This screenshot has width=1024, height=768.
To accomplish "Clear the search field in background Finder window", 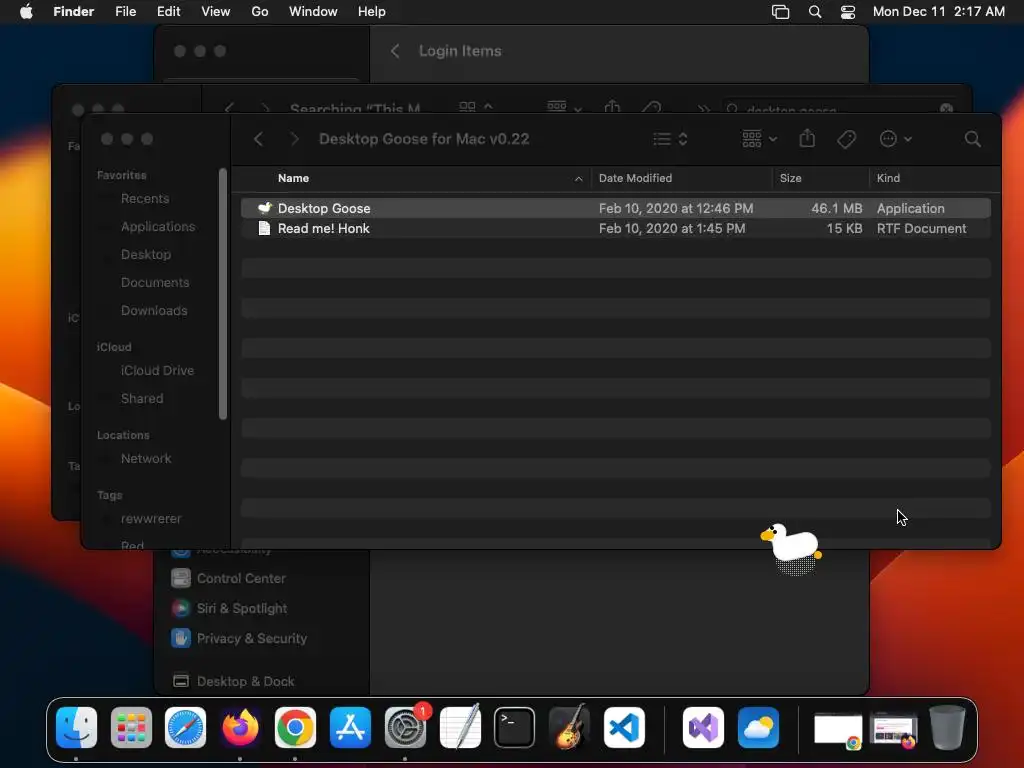I will [946, 109].
